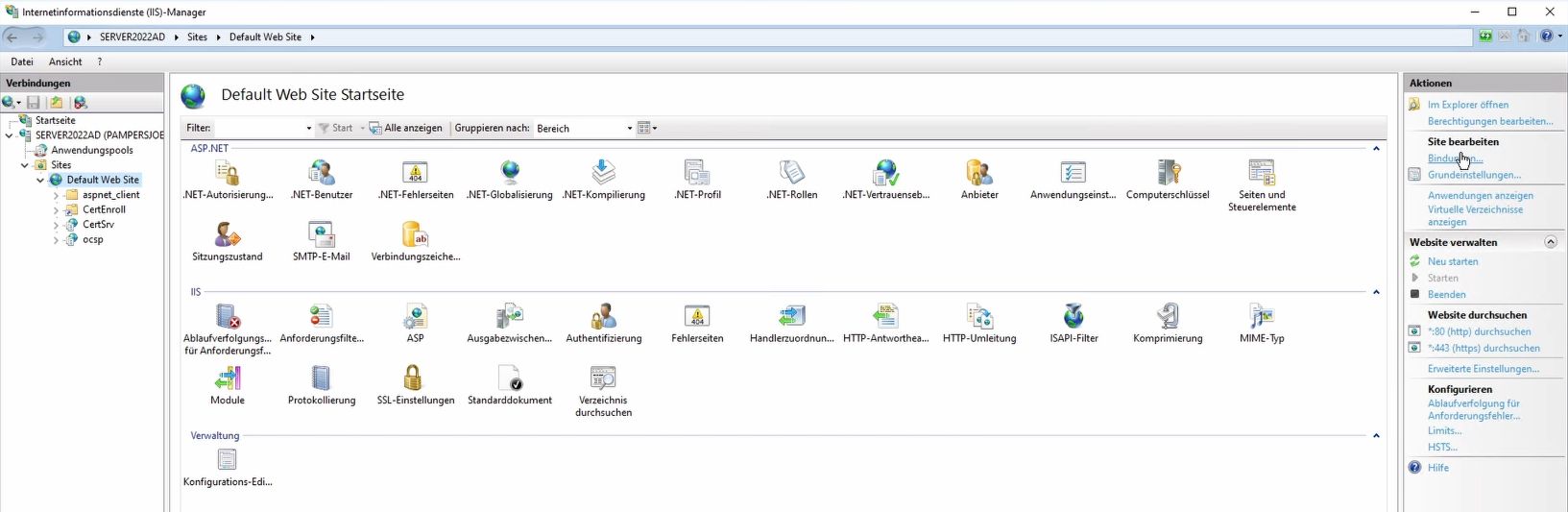This screenshot has width=1568, height=512.
Task: Click Im Explorer öffnen link
Action: pyautogui.click(x=1467, y=105)
